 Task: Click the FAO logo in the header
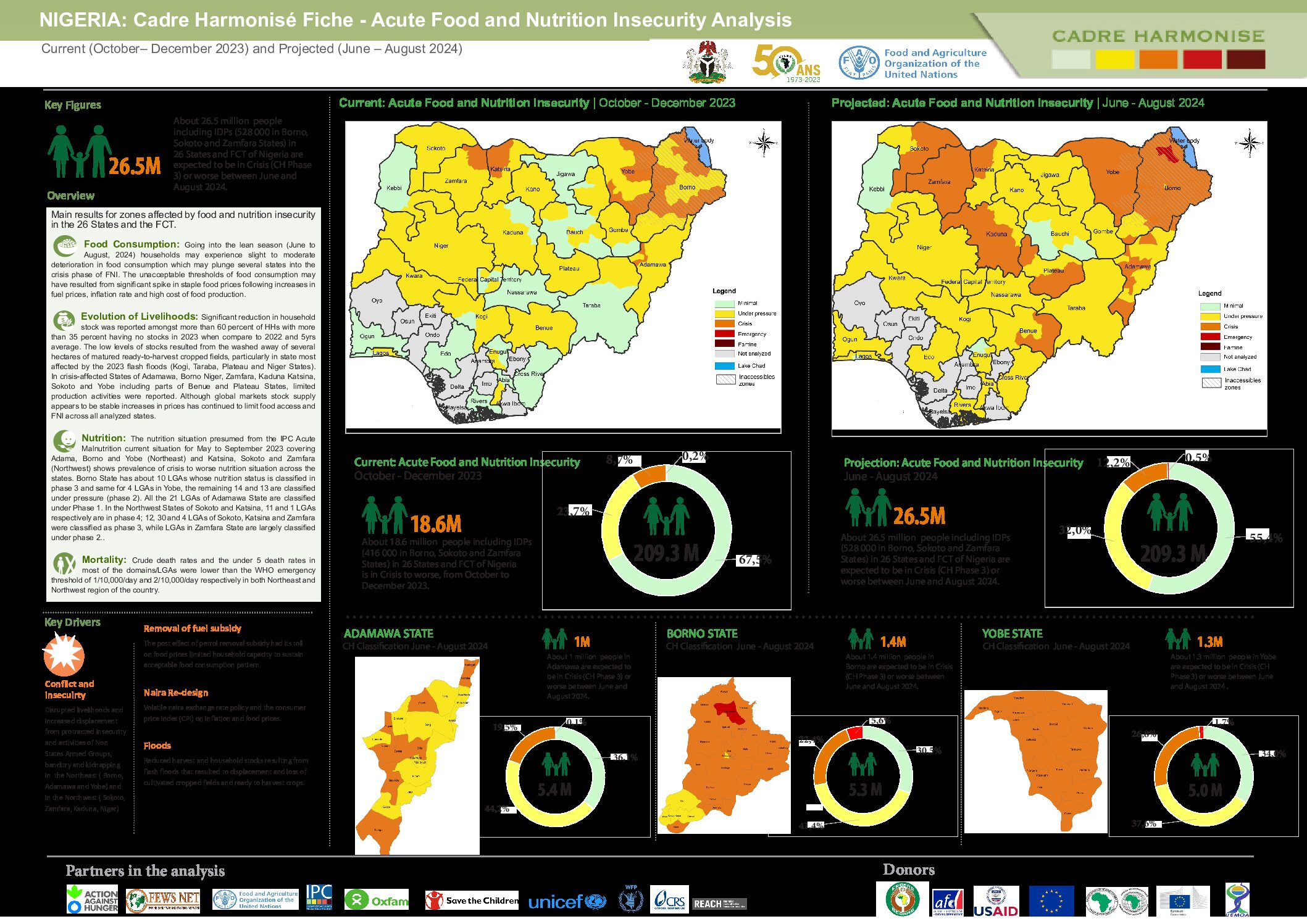[859, 63]
